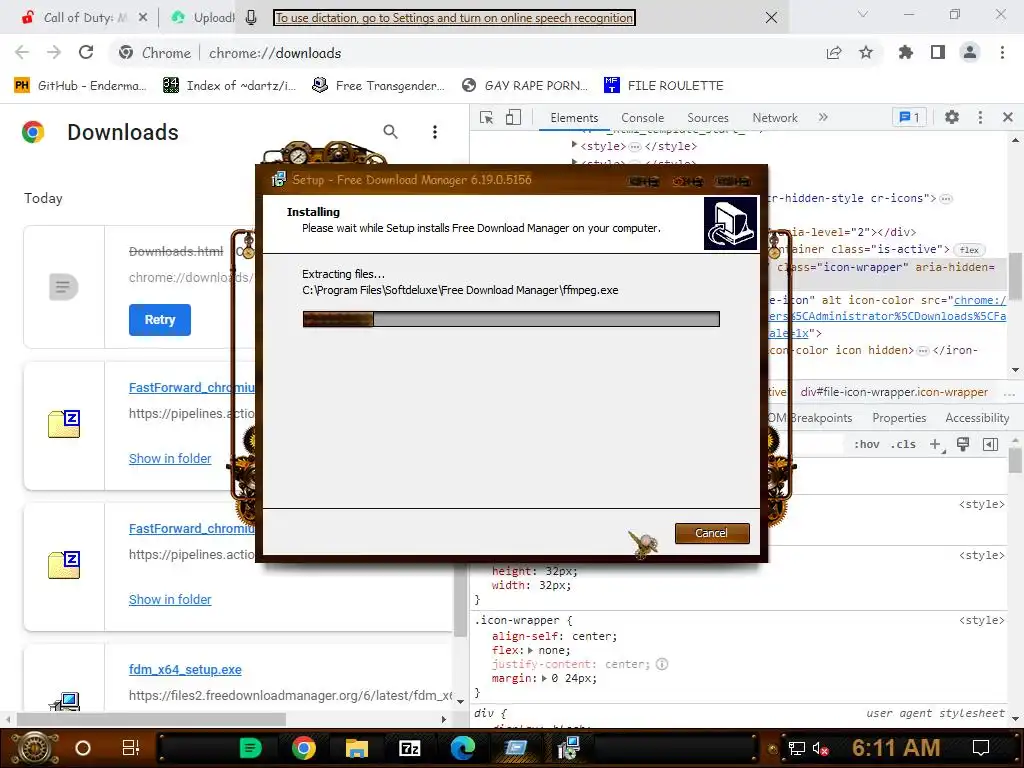Select the div#file-icon-wrapper breadcrumb
This screenshot has height=768, width=1024.
click(x=894, y=392)
